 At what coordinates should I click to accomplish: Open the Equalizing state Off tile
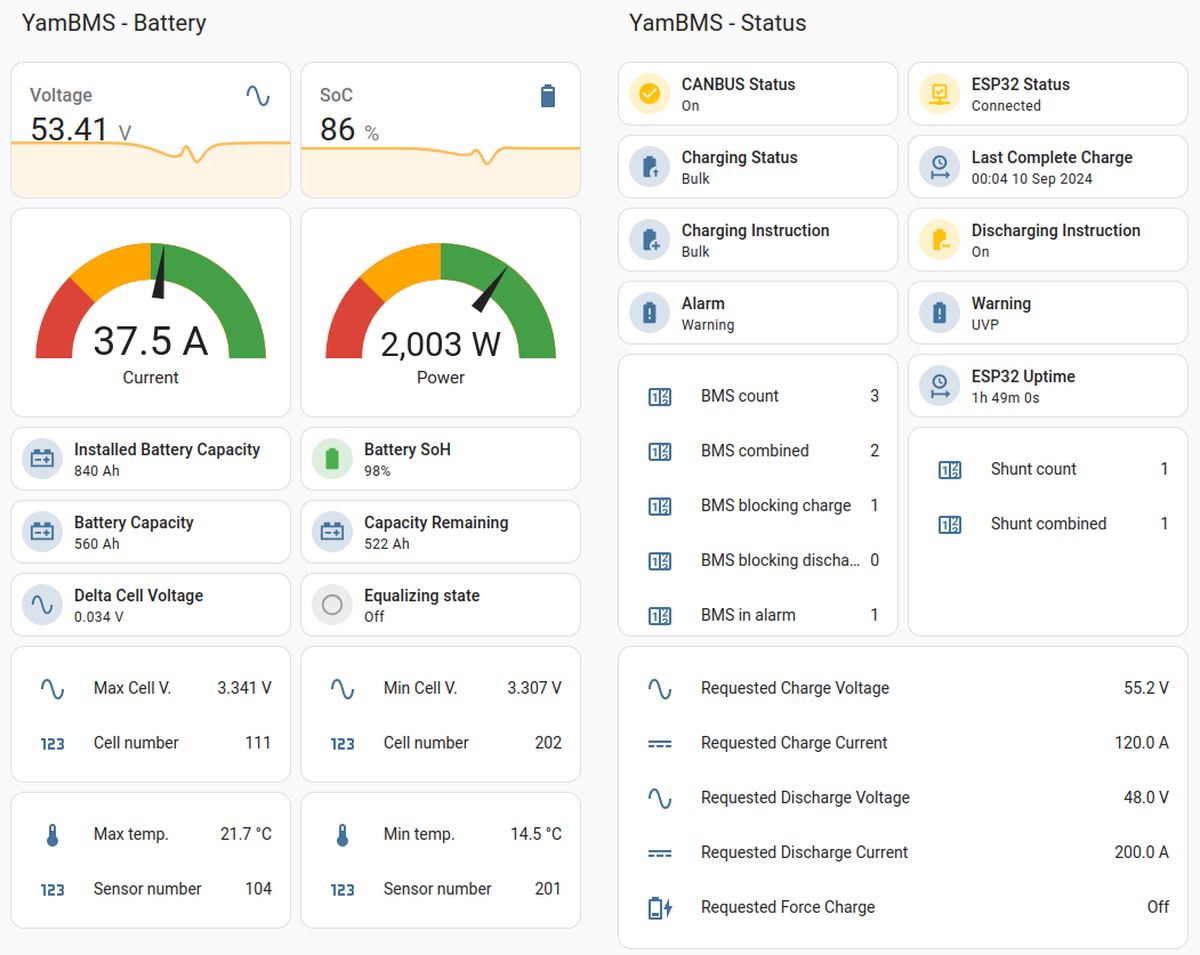(x=441, y=605)
